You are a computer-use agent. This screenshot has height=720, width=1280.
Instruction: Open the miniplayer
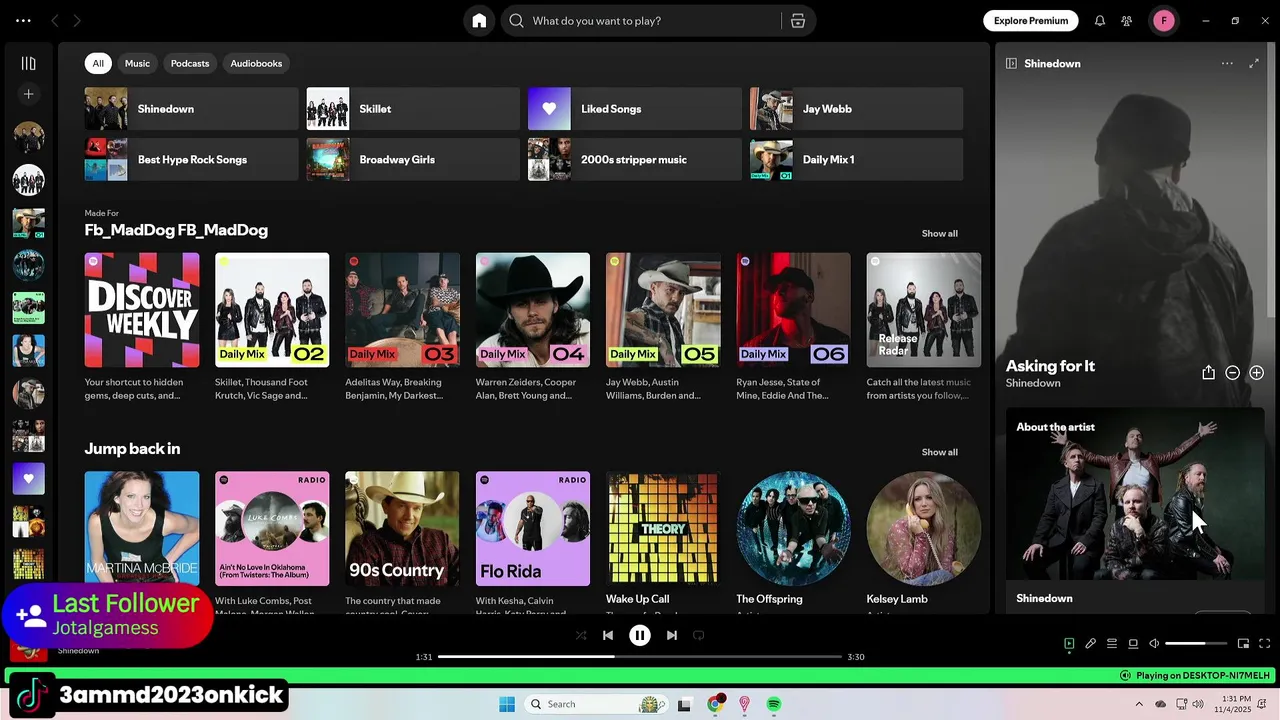point(1243,644)
